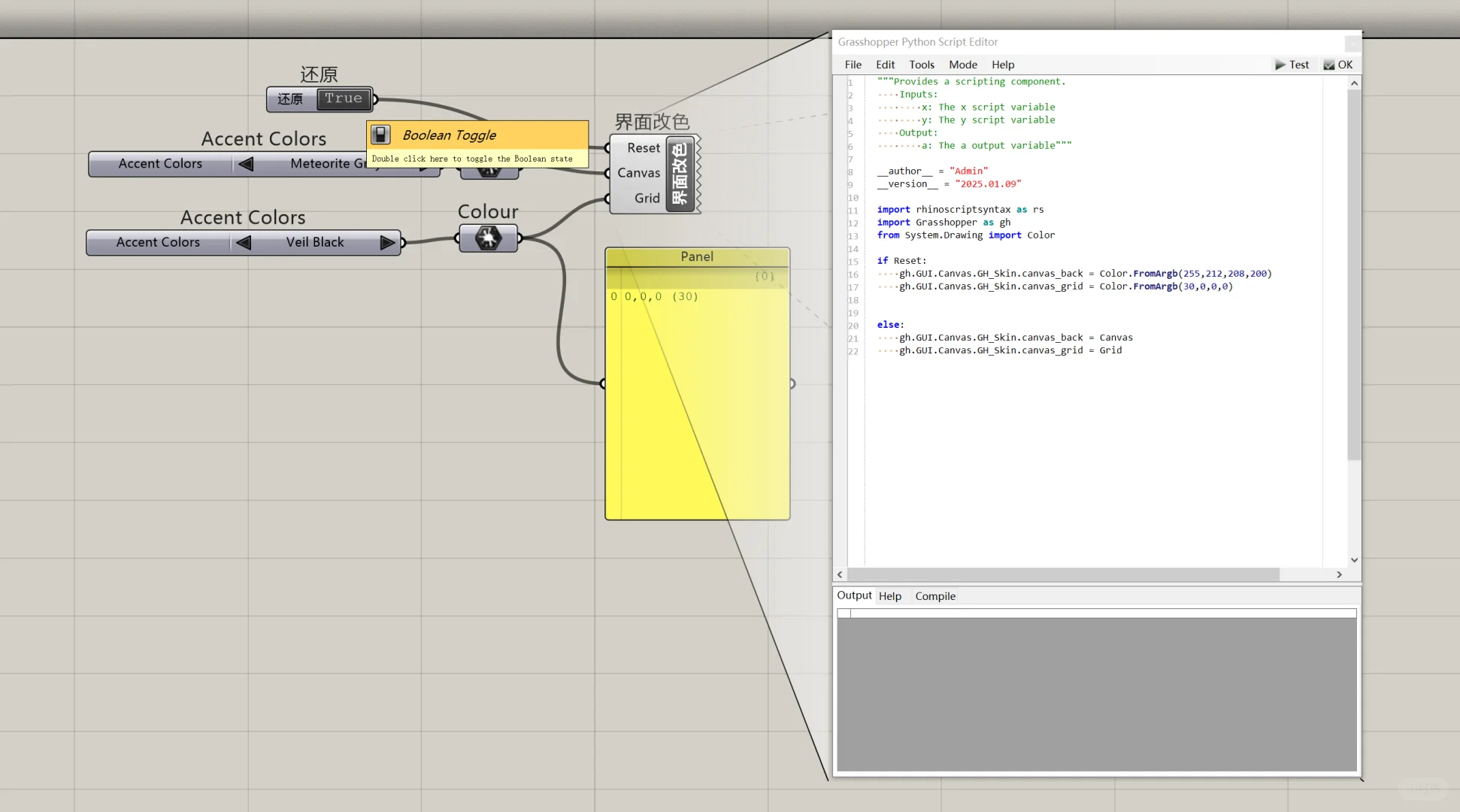The width and height of the screenshot is (1460, 812).
Task: Step Meteorite Gray list to previous item
Action: click(x=245, y=164)
